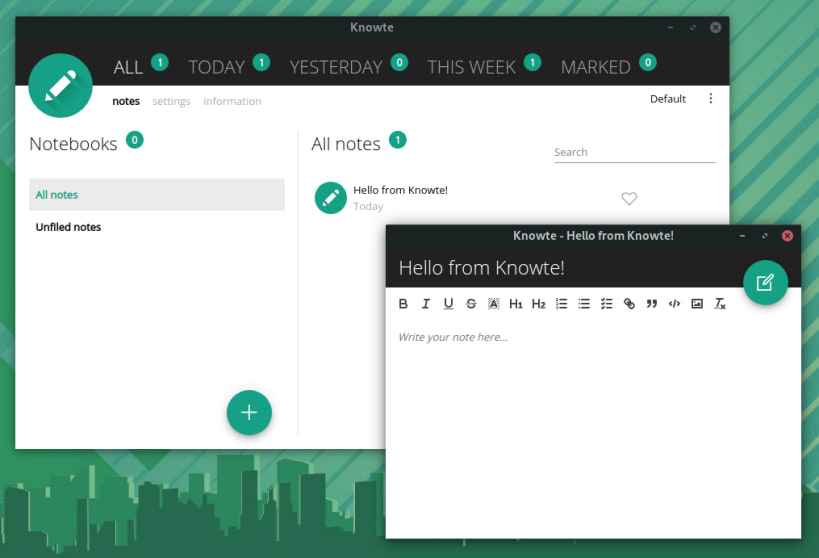819x558 pixels.
Task: Switch to the YESTERDAY filter tab
Action: 336,67
